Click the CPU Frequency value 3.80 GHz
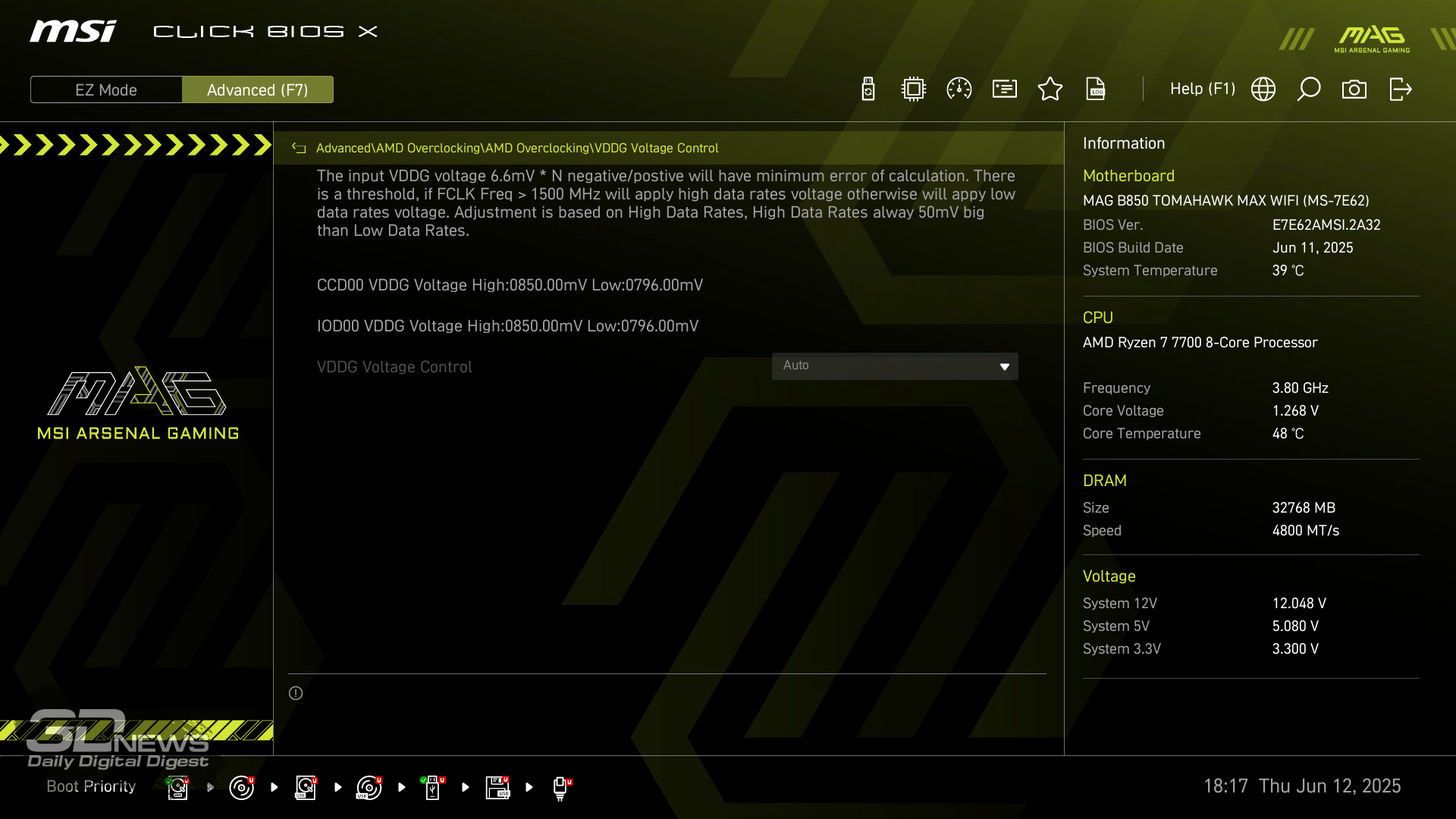 tap(1300, 388)
